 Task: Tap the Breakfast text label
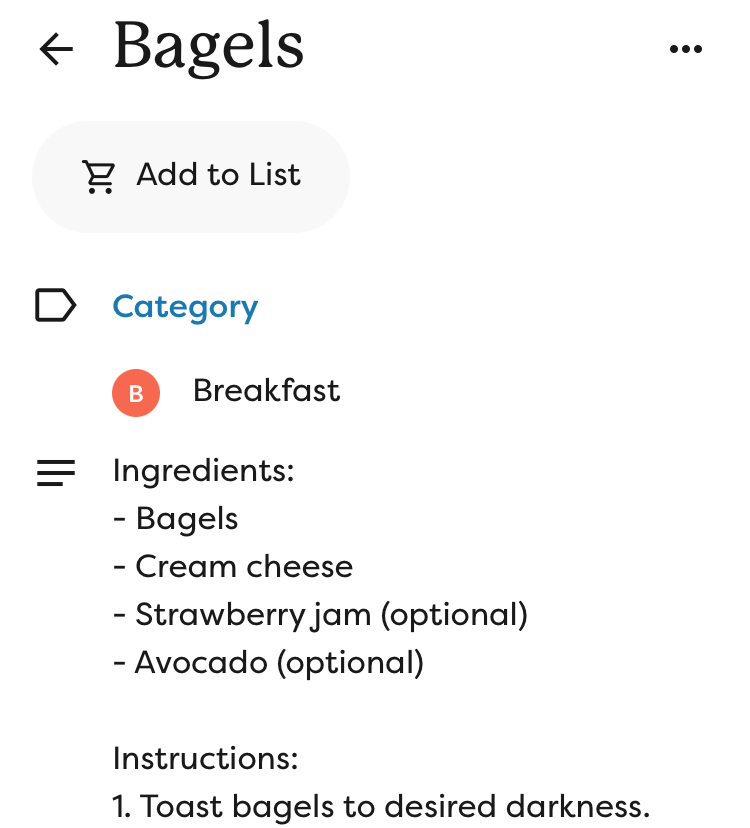tap(266, 391)
